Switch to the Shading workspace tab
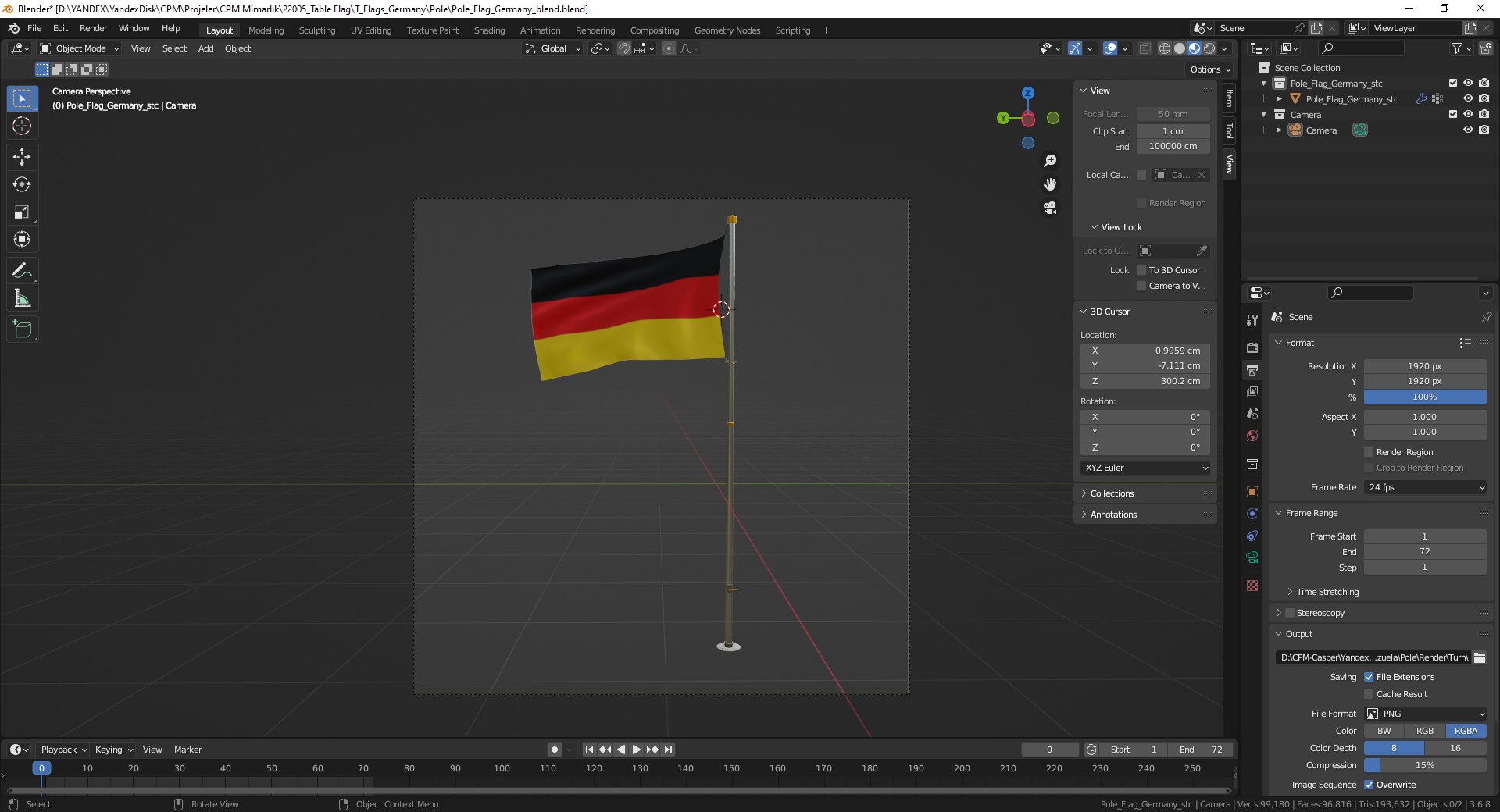Image resolution: width=1500 pixels, height=812 pixels. tap(489, 30)
